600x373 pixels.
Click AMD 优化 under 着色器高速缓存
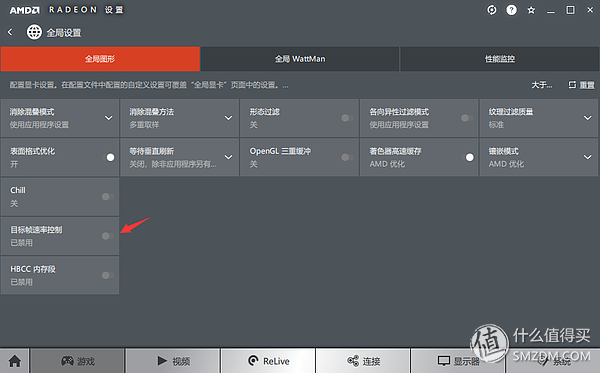tap(387, 164)
